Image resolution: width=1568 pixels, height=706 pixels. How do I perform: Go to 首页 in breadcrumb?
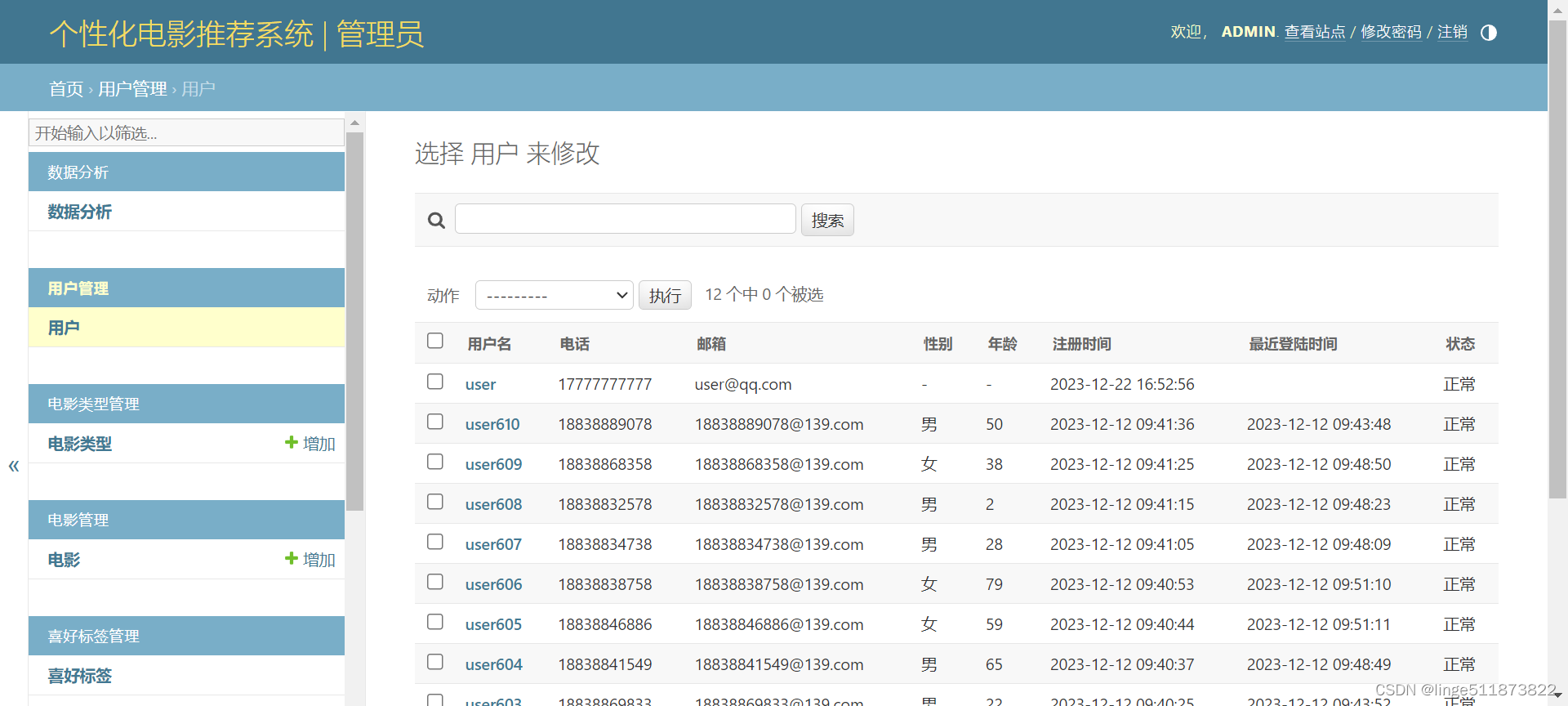[66, 88]
